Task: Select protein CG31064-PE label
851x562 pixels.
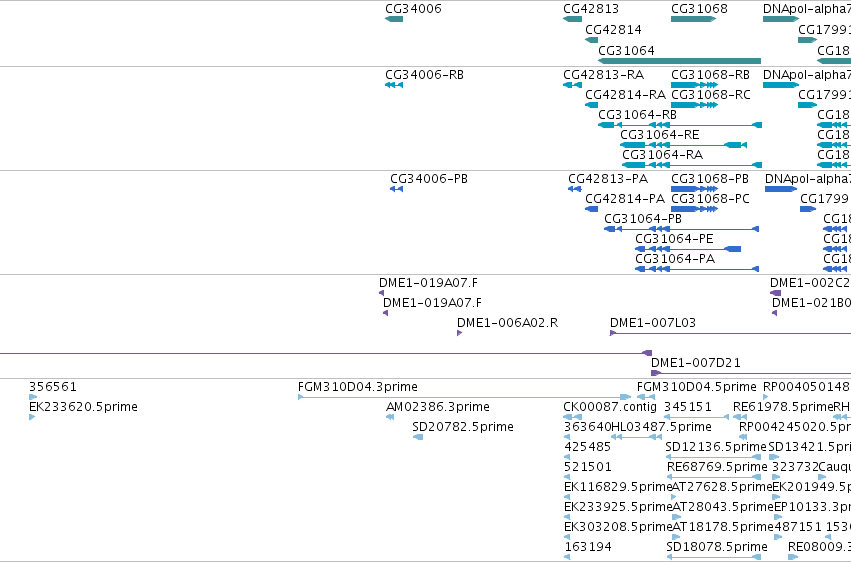Action: 675,239
